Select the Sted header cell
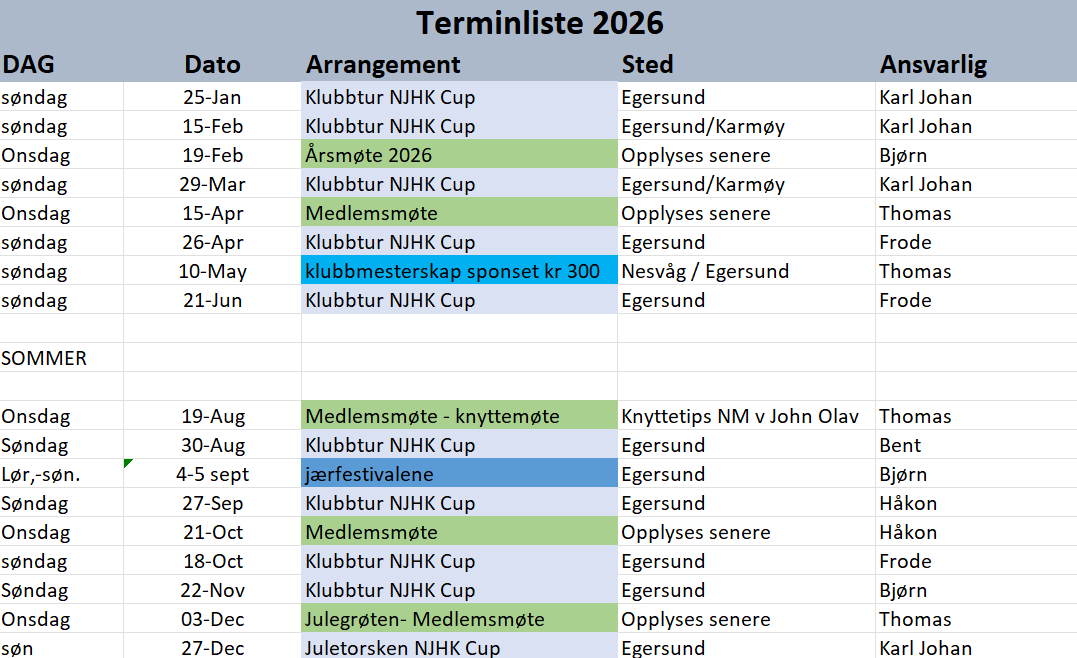This screenshot has width=1077, height=658. coord(647,65)
